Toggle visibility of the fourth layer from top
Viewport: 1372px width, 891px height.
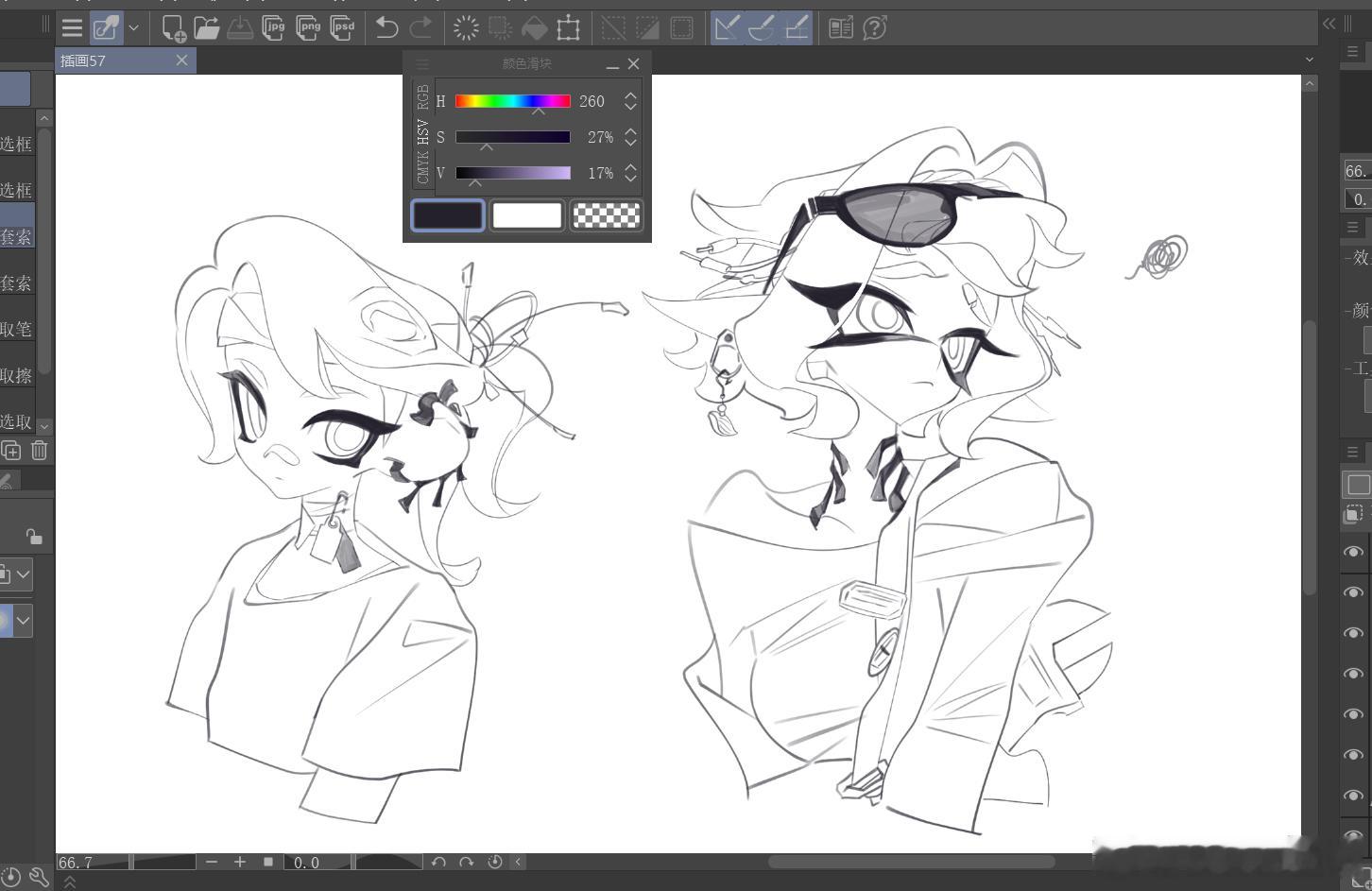click(x=1354, y=674)
